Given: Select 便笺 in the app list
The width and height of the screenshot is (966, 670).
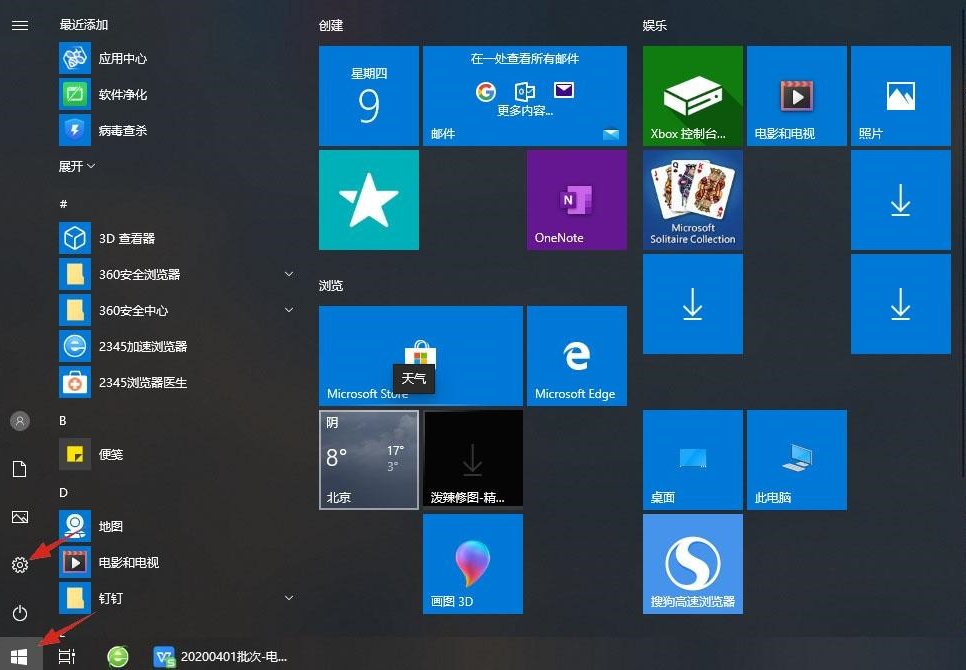Looking at the screenshot, I should coord(110,454).
